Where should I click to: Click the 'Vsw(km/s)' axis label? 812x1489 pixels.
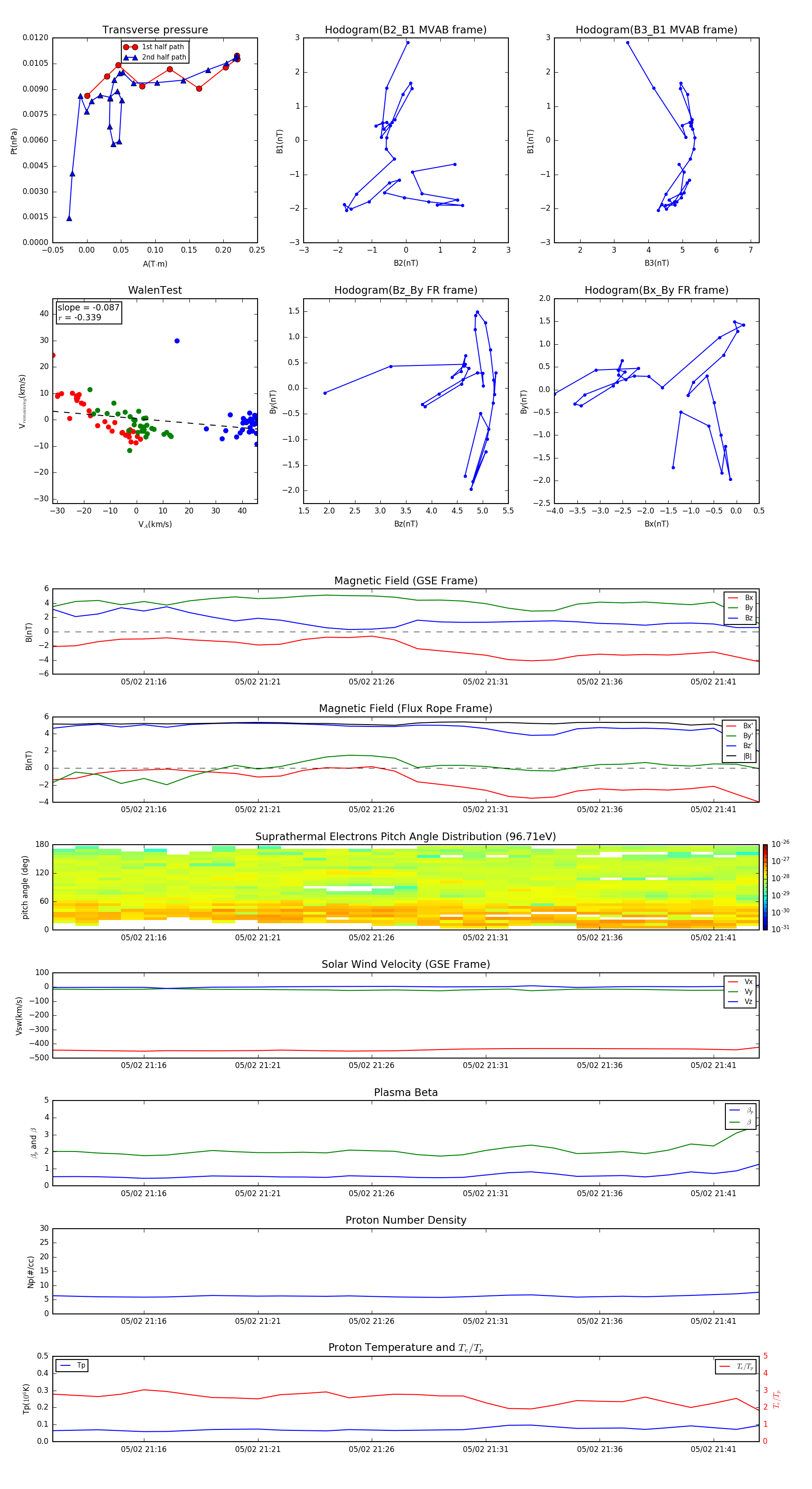19,1016
